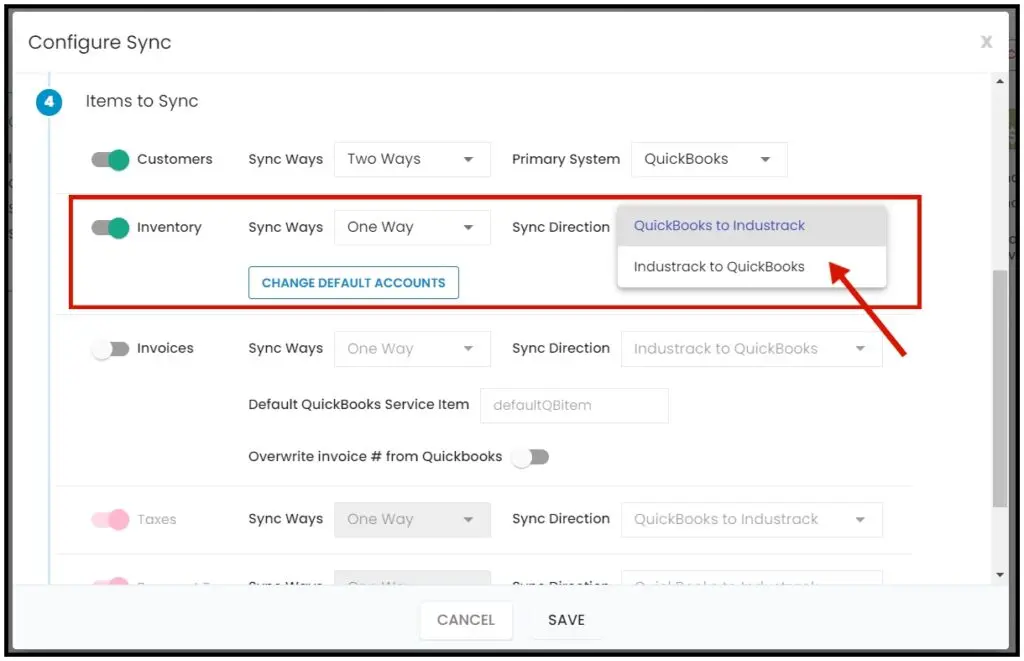The image size is (1024, 661).
Task: Click the CHANGE DEFAULT ACCOUNTS button
Action: pos(353,283)
